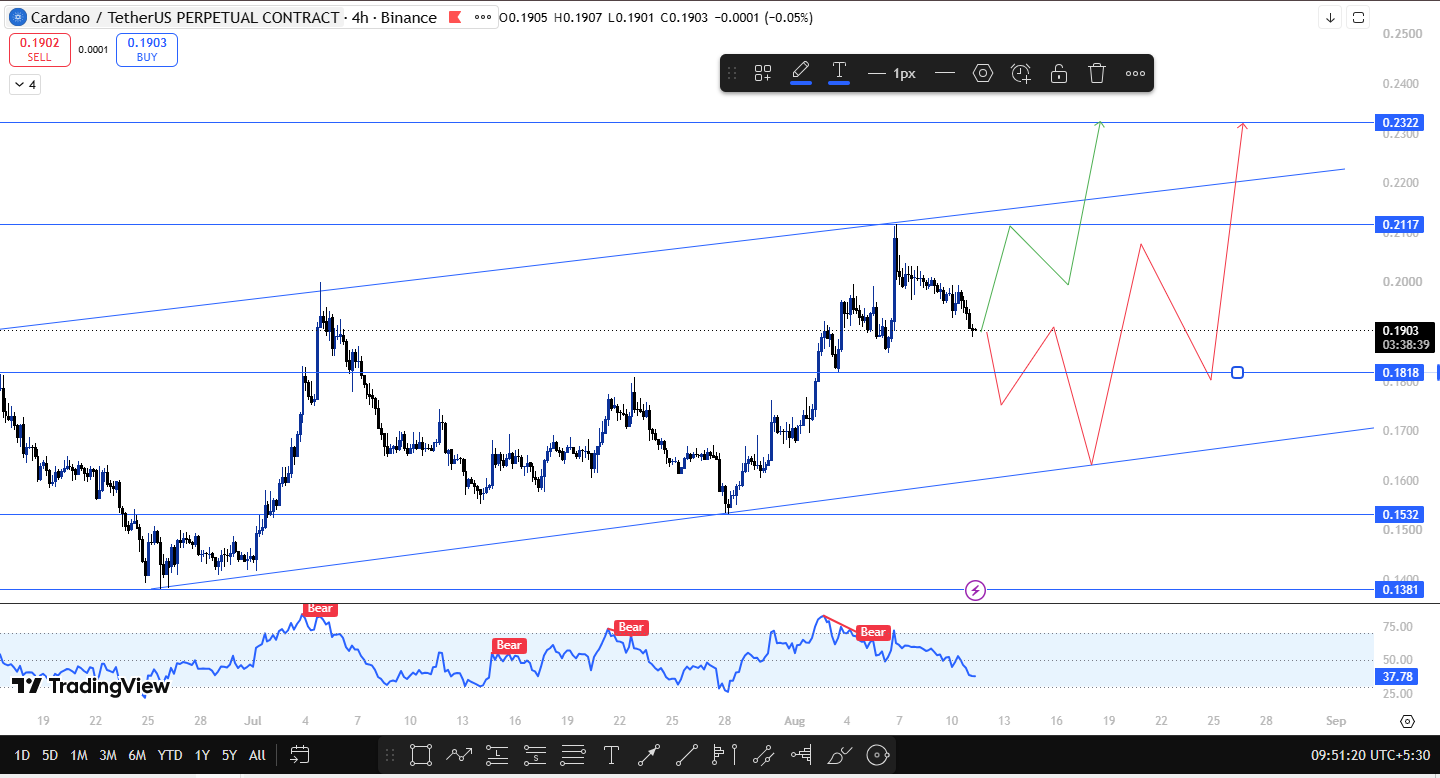
Task: Select the YTD time range
Action: tap(170, 755)
